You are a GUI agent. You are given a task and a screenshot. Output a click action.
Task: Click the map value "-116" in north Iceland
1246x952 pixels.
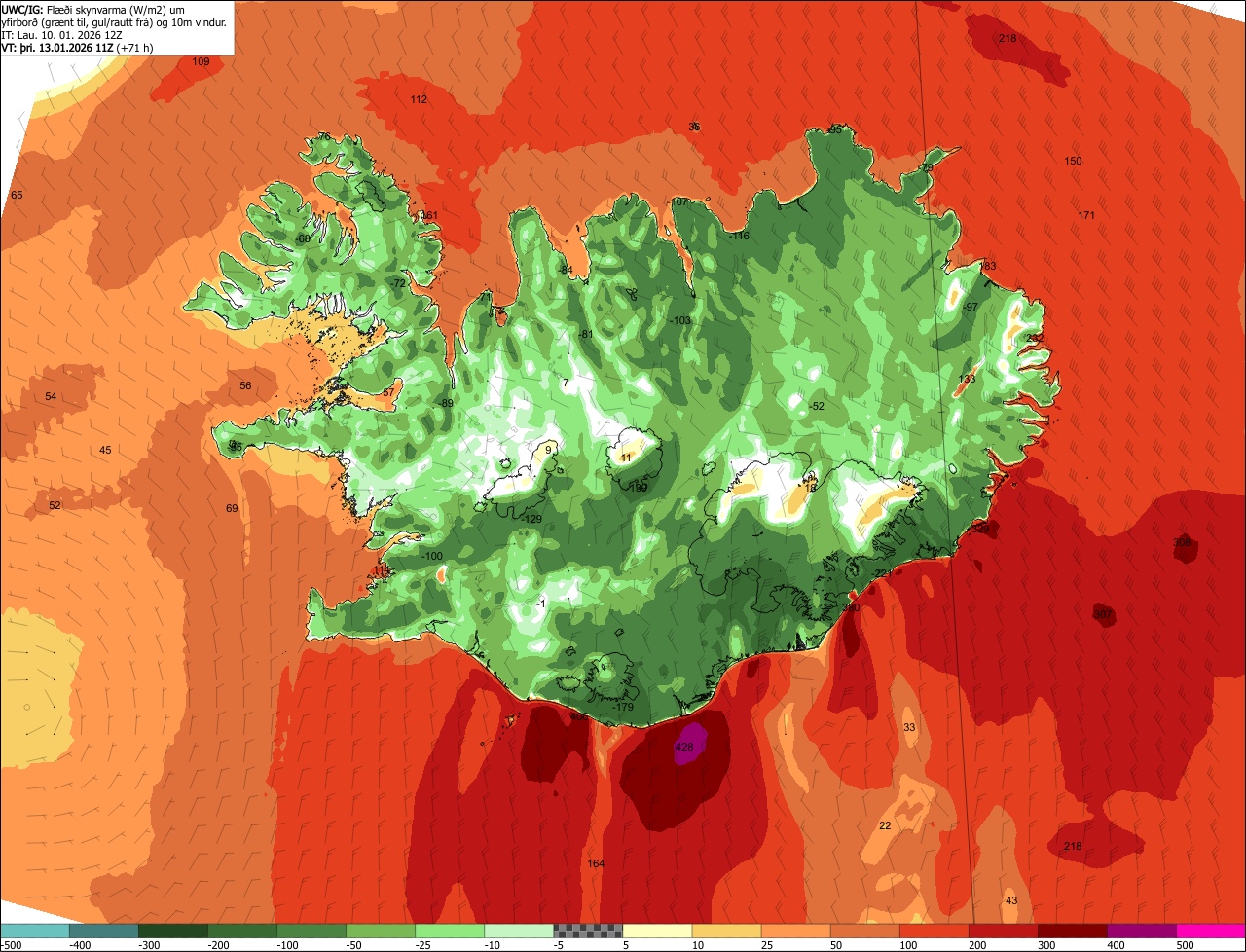[740, 237]
